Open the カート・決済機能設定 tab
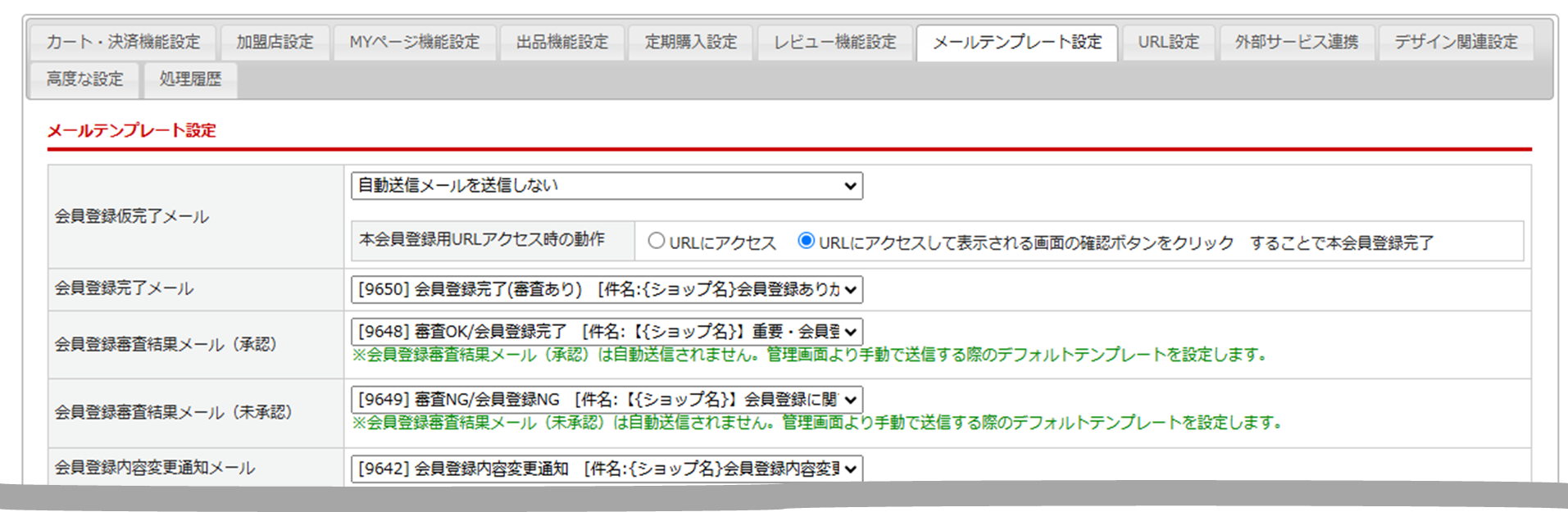This screenshot has width=1568, height=512. coord(123,43)
